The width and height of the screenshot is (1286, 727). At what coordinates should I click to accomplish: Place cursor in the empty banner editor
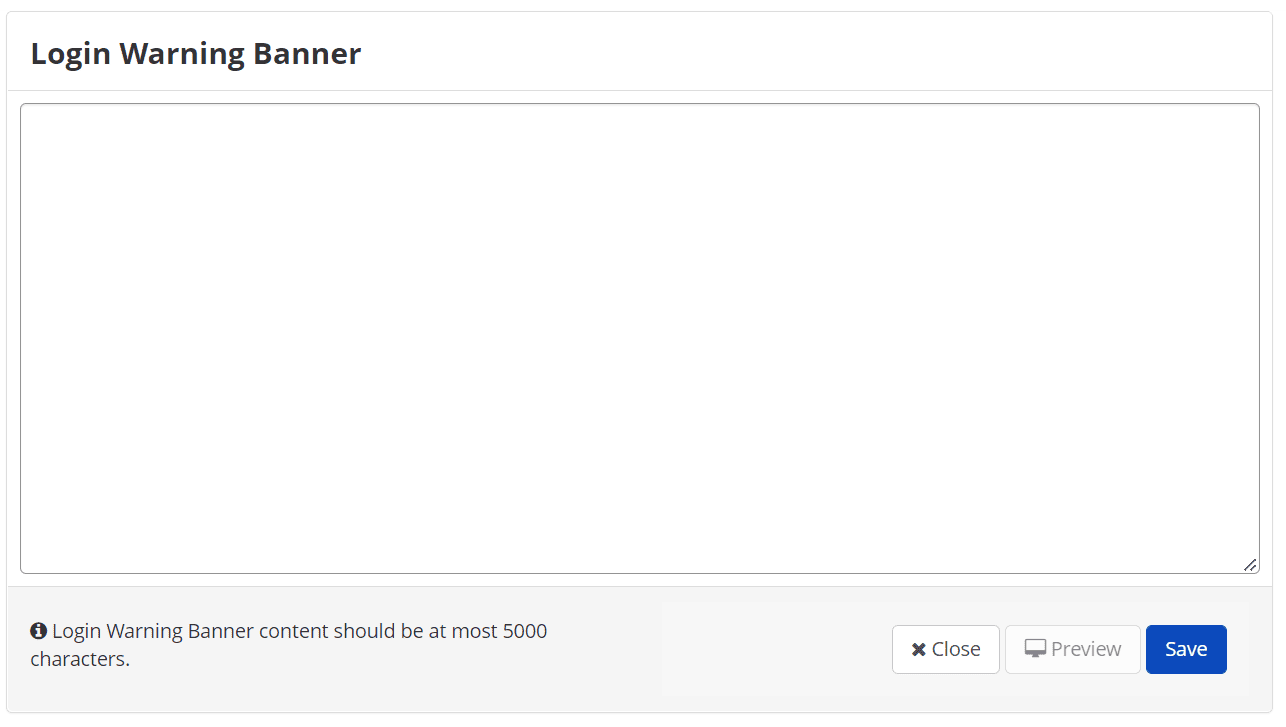(640, 338)
